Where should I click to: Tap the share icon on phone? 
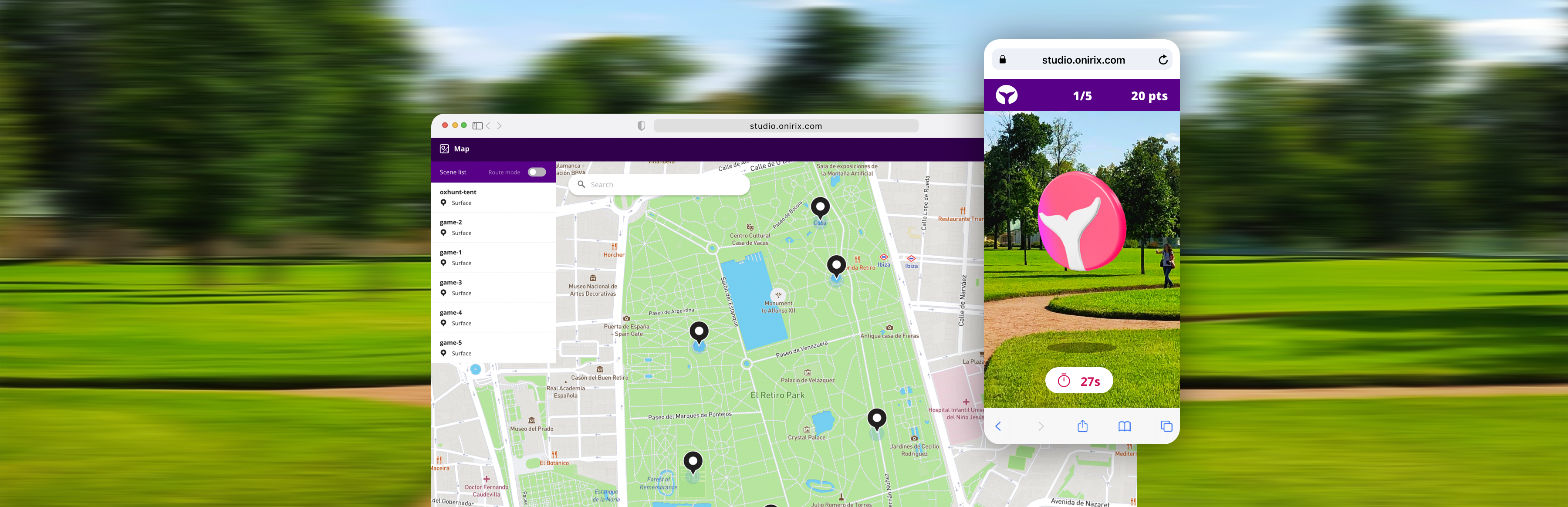point(1082,426)
